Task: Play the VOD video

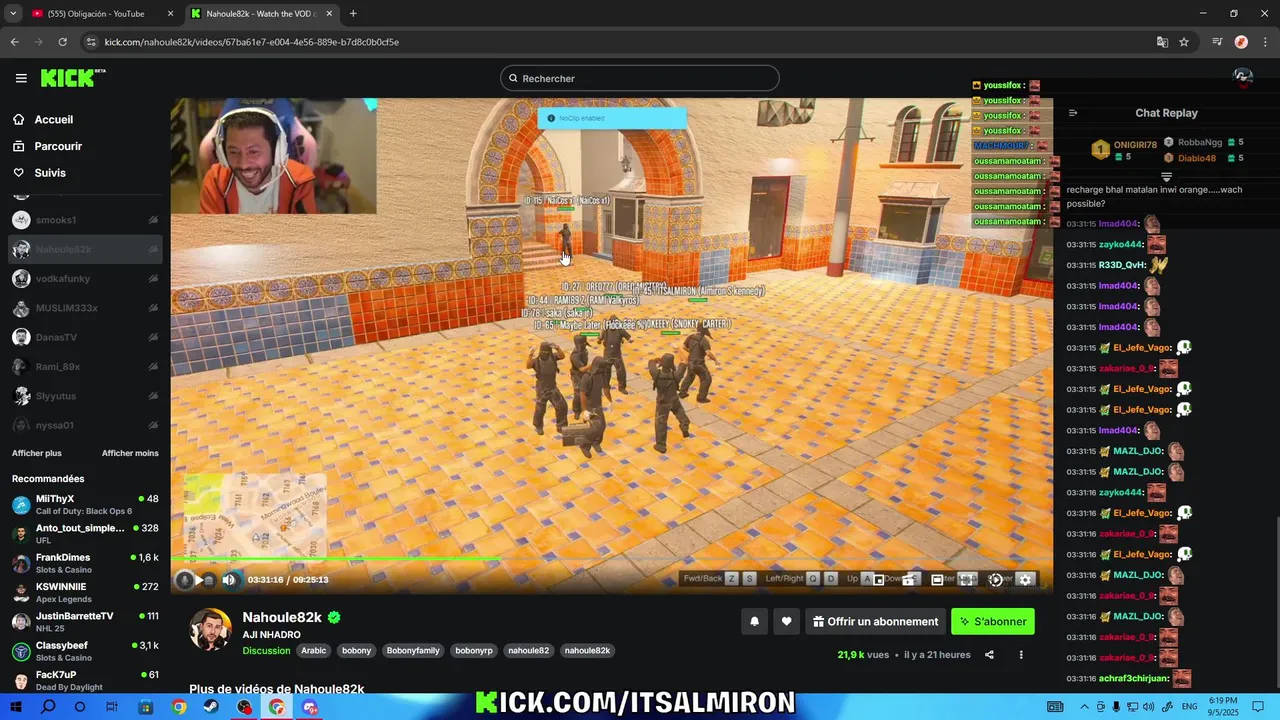Action: coord(199,580)
